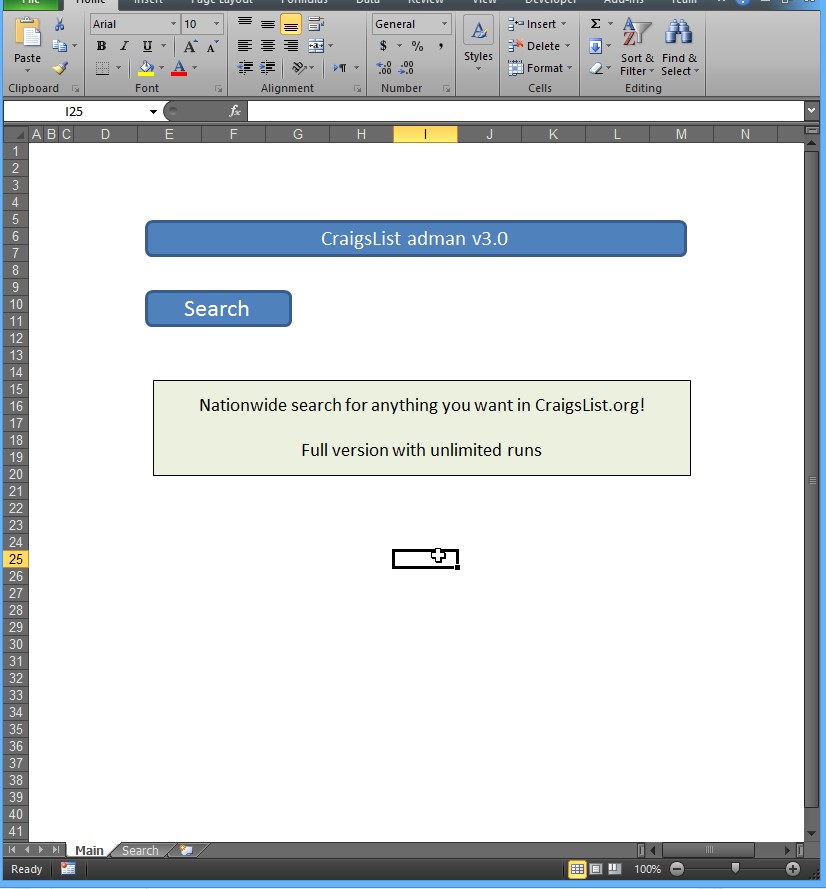The height and width of the screenshot is (889, 826).
Task: Click the Insert Worksheet tab icon
Action: click(x=186, y=850)
